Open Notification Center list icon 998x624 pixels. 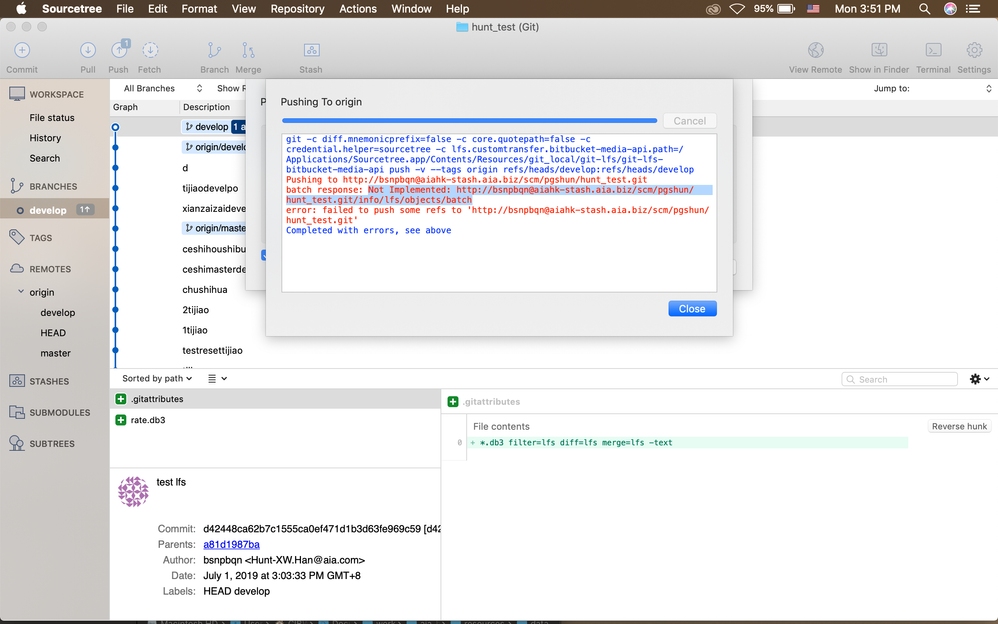click(973, 9)
